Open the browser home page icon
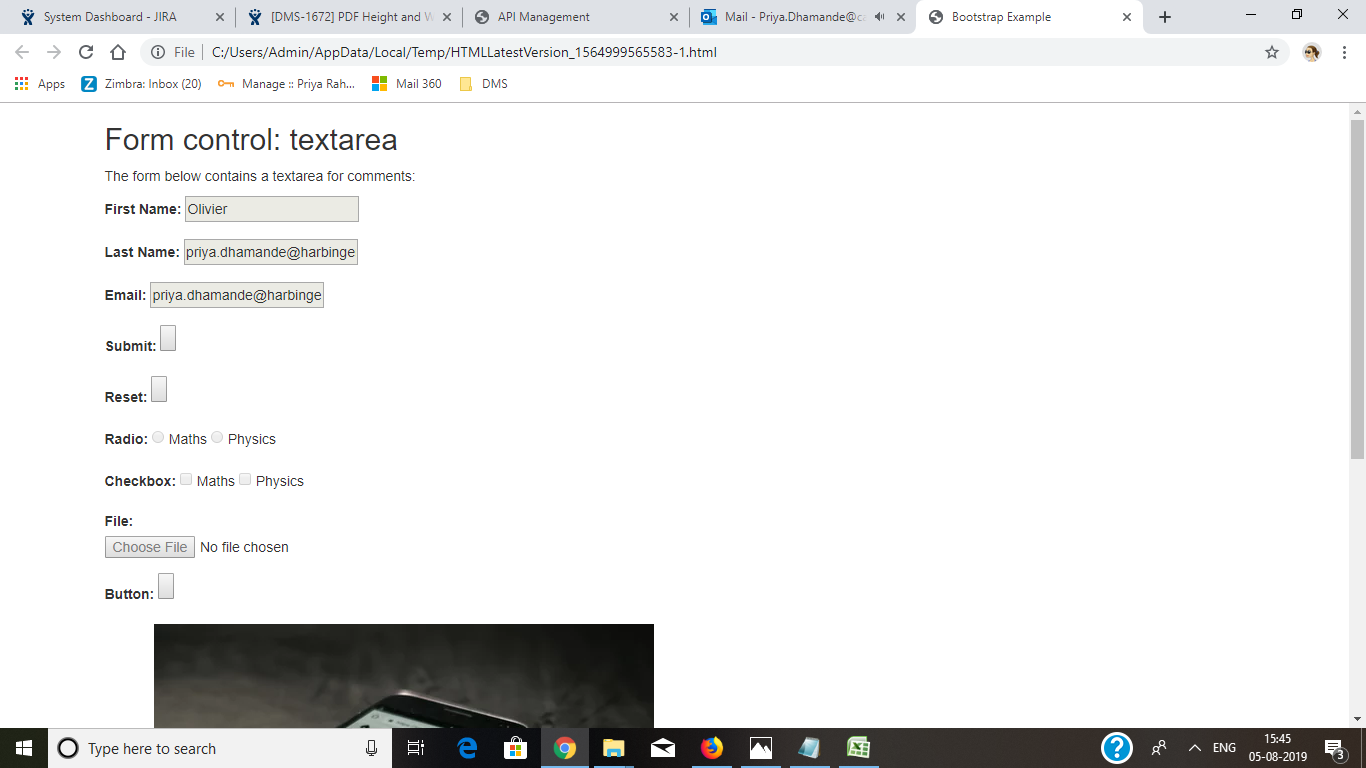This screenshot has height=768, width=1366. click(x=118, y=52)
